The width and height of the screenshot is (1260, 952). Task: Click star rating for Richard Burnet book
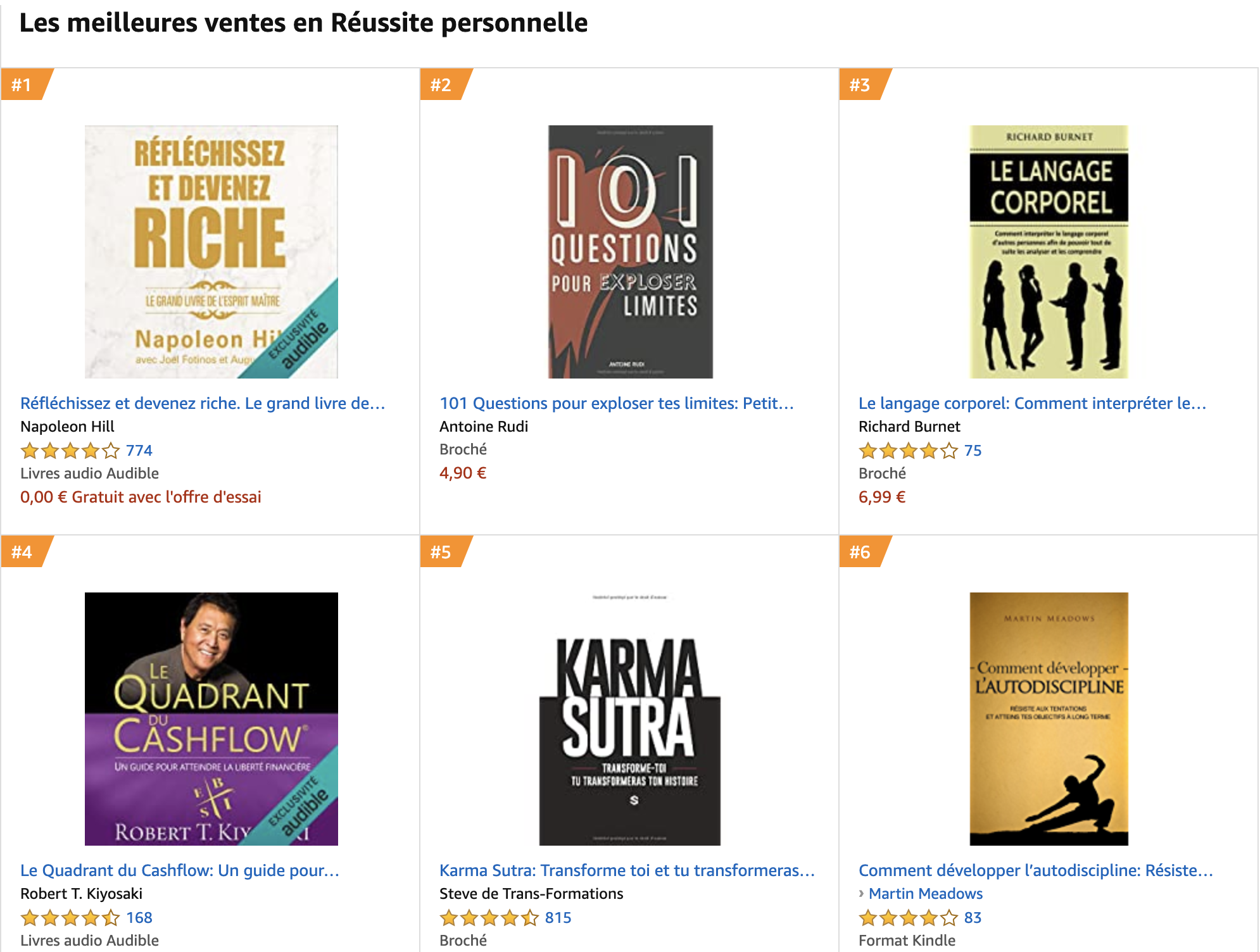908,451
